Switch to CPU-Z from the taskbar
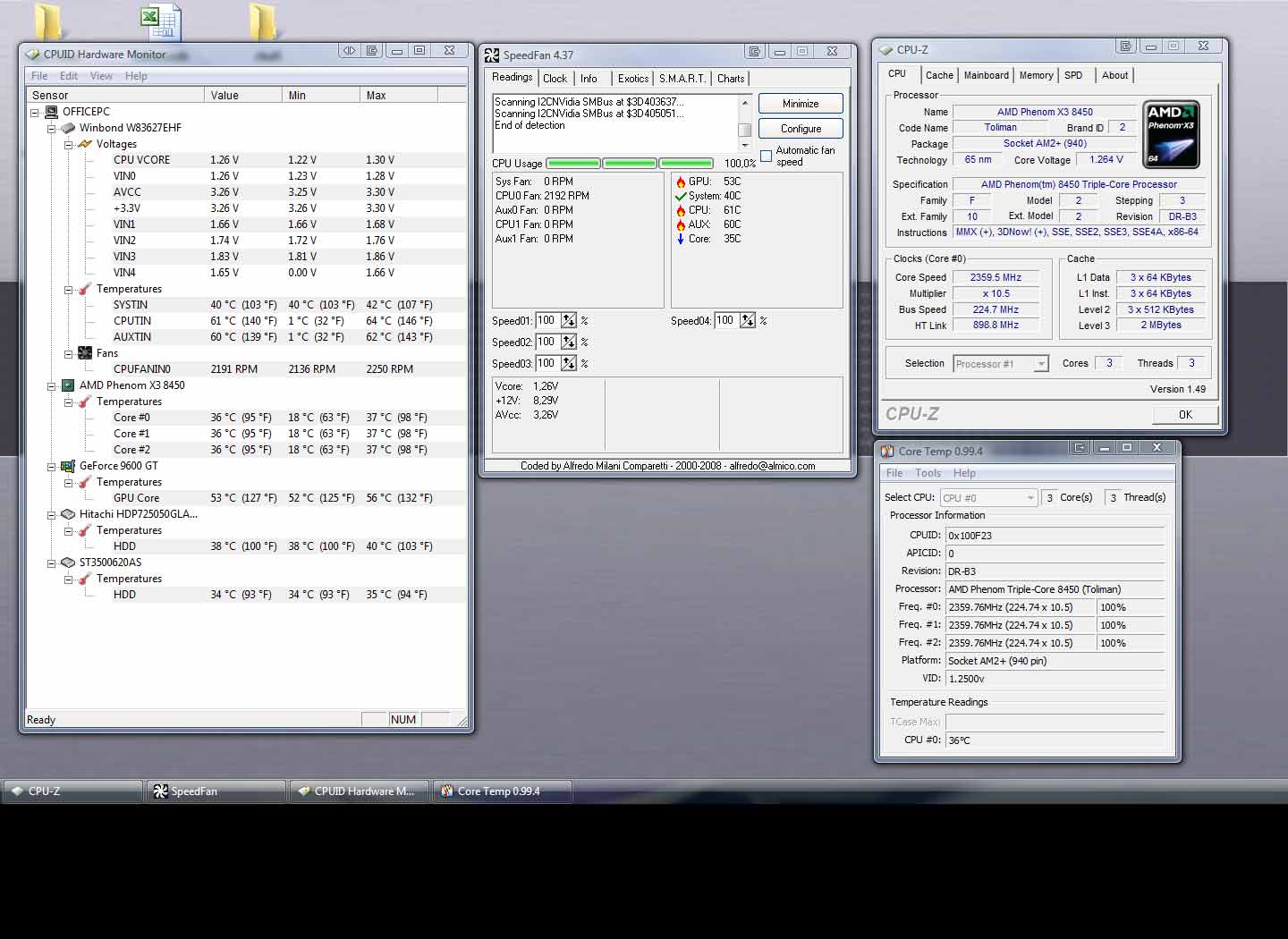 pos(73,791)
